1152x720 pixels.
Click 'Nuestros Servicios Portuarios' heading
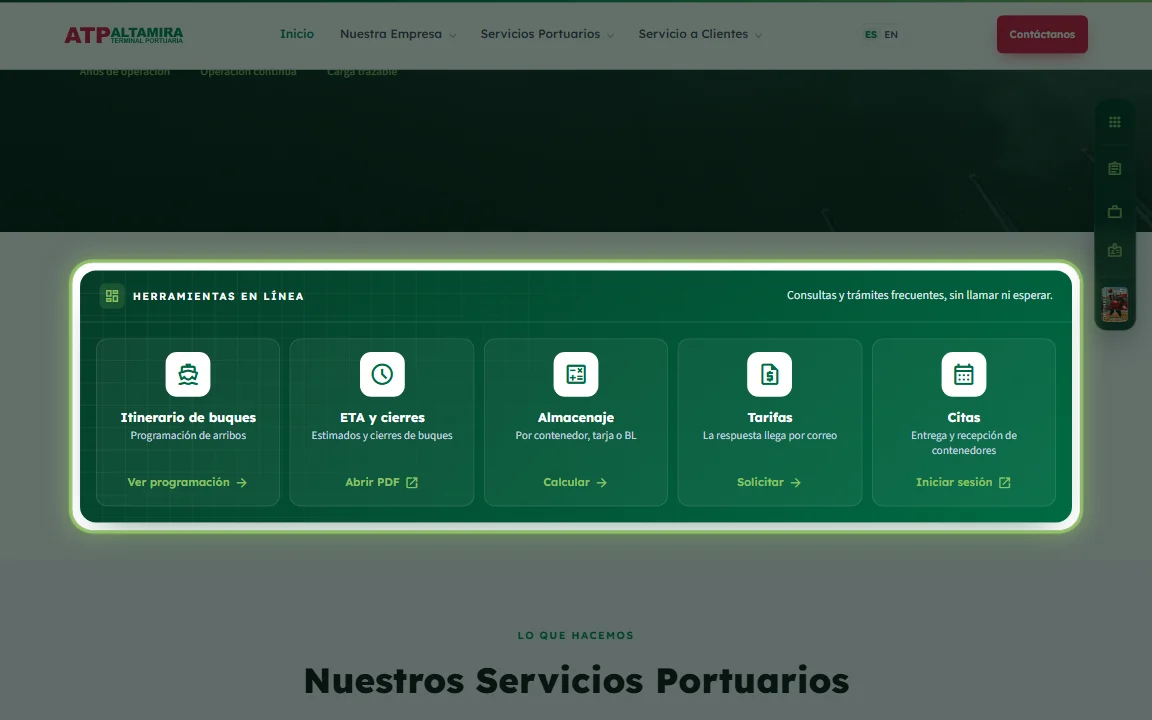576,680
